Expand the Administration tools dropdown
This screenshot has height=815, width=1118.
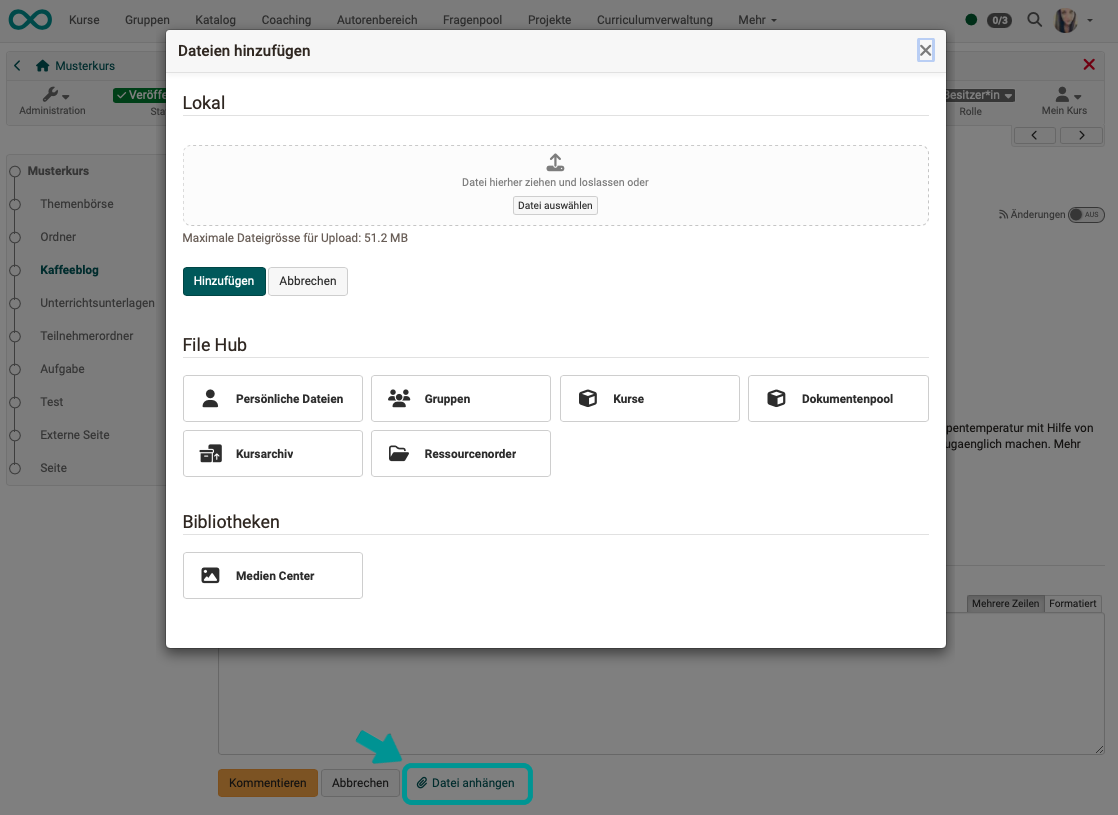click(x=53, y=96)
